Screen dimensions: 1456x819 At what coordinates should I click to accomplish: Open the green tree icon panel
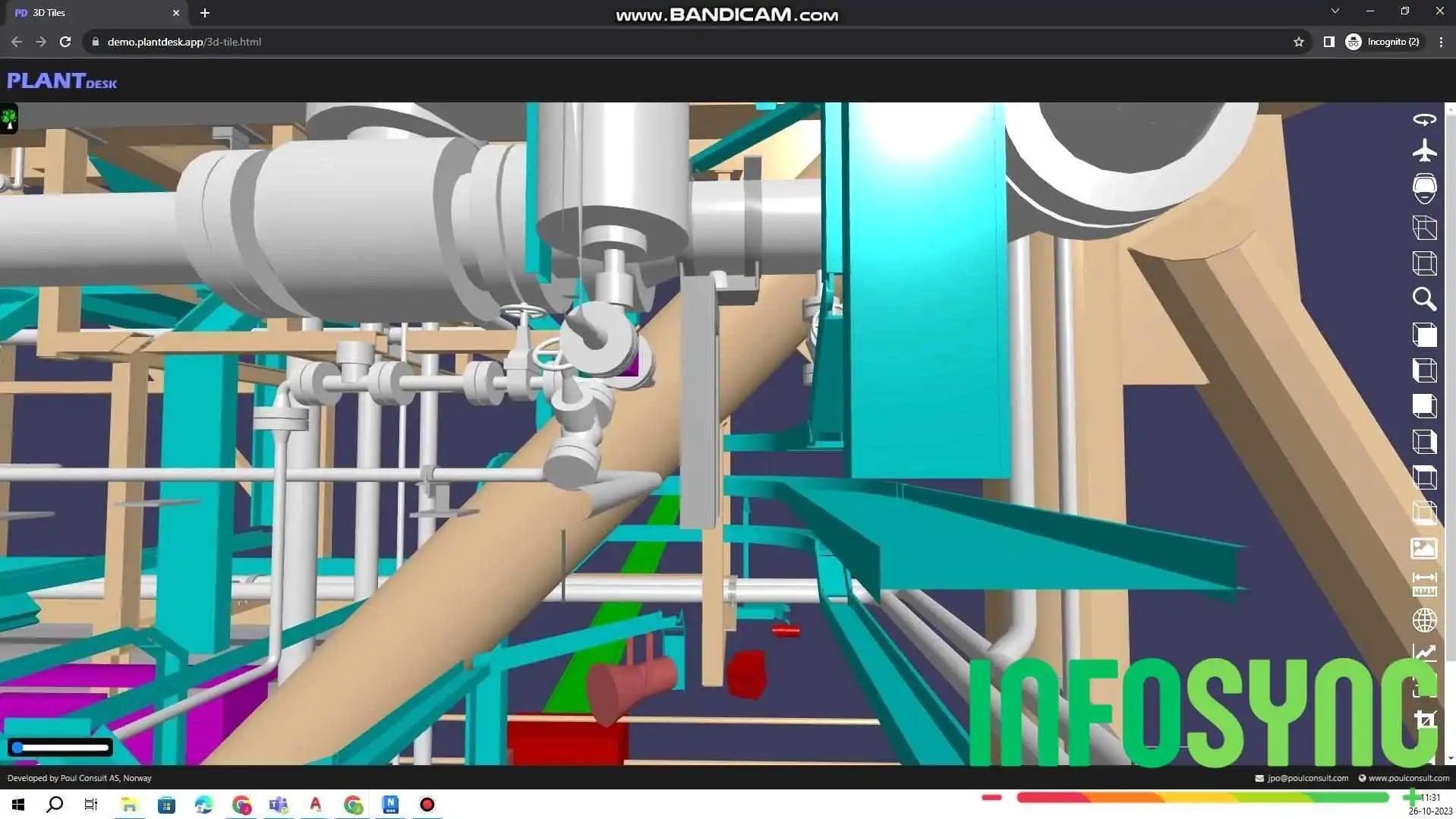pyautogui.click(x=9, y=118)
